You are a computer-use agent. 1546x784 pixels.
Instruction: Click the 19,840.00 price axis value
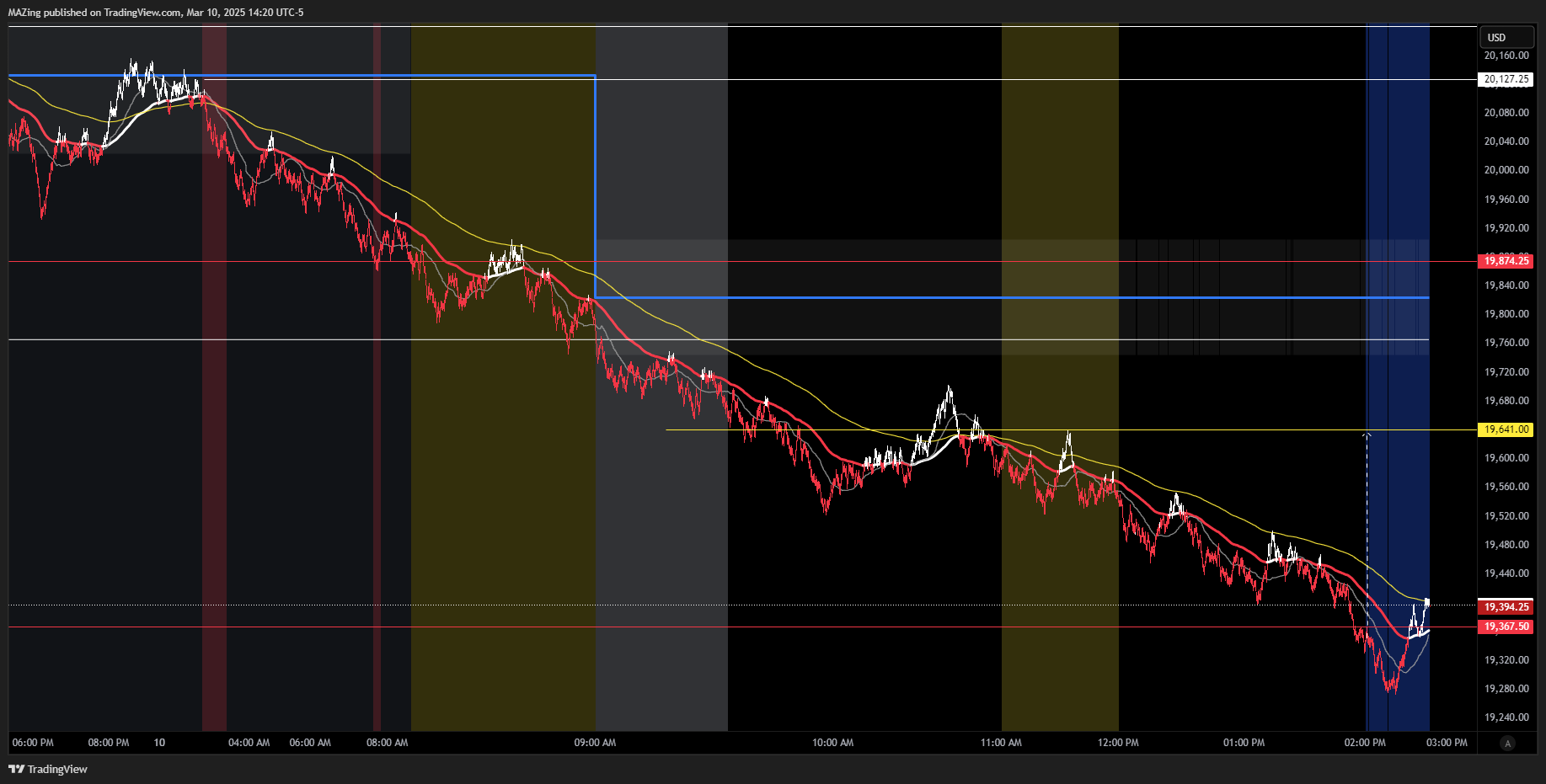(1506, 285)
